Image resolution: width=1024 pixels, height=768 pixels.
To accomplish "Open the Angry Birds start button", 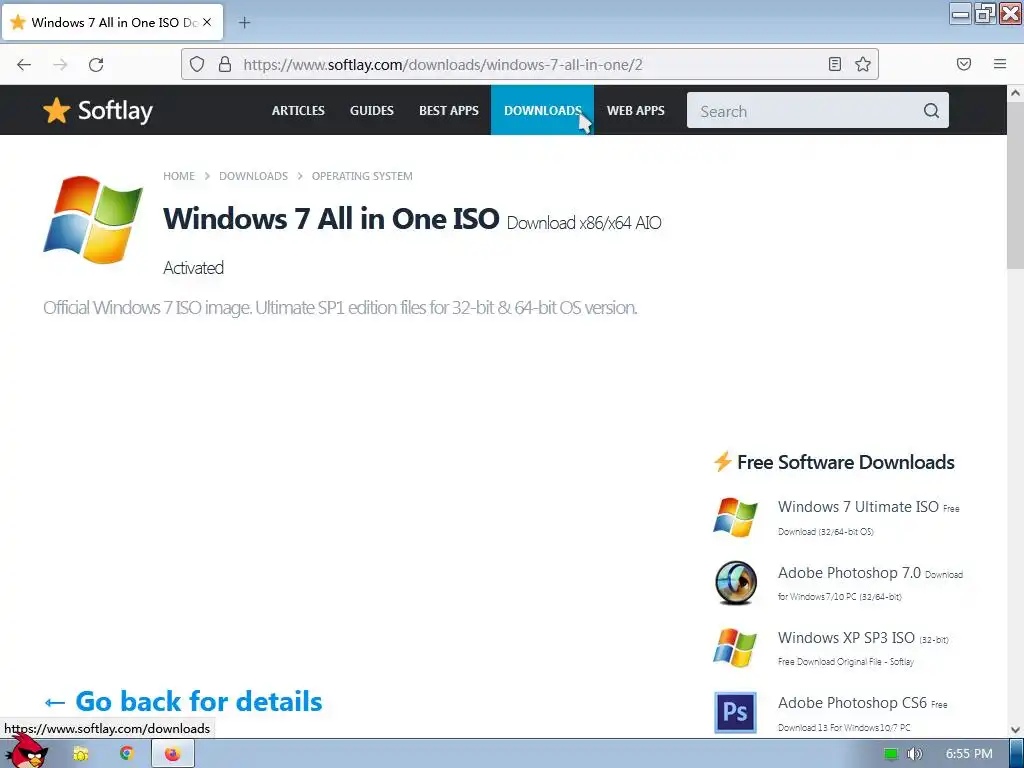I will 27,751.
